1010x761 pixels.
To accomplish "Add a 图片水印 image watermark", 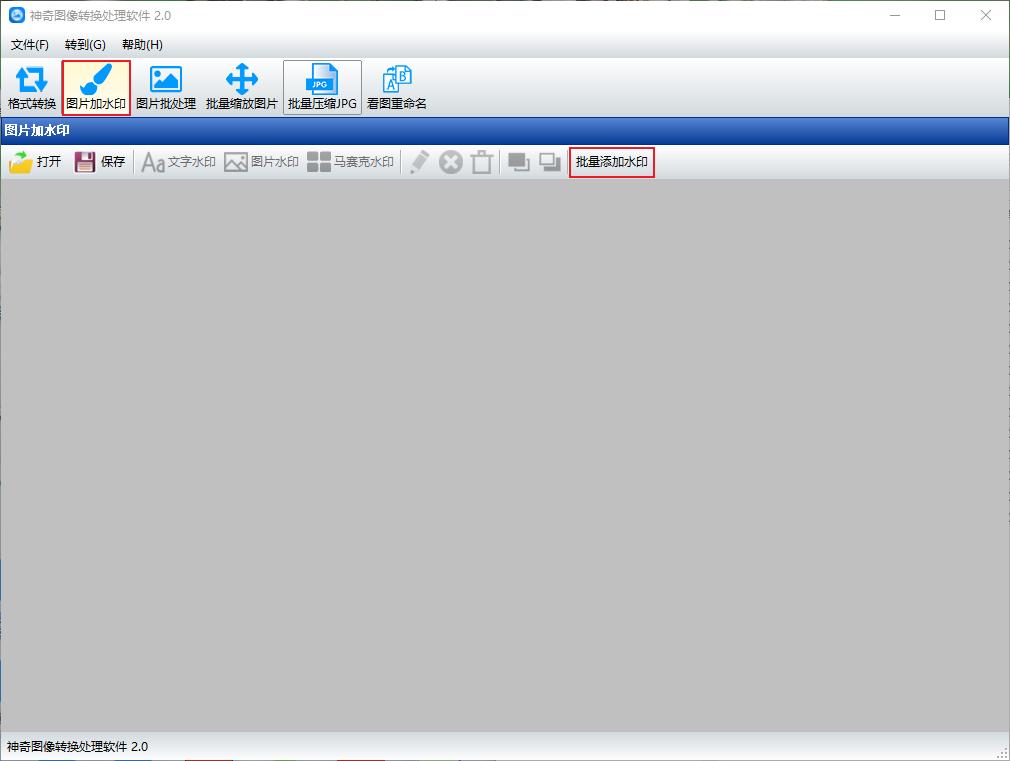I will [261, 162].
